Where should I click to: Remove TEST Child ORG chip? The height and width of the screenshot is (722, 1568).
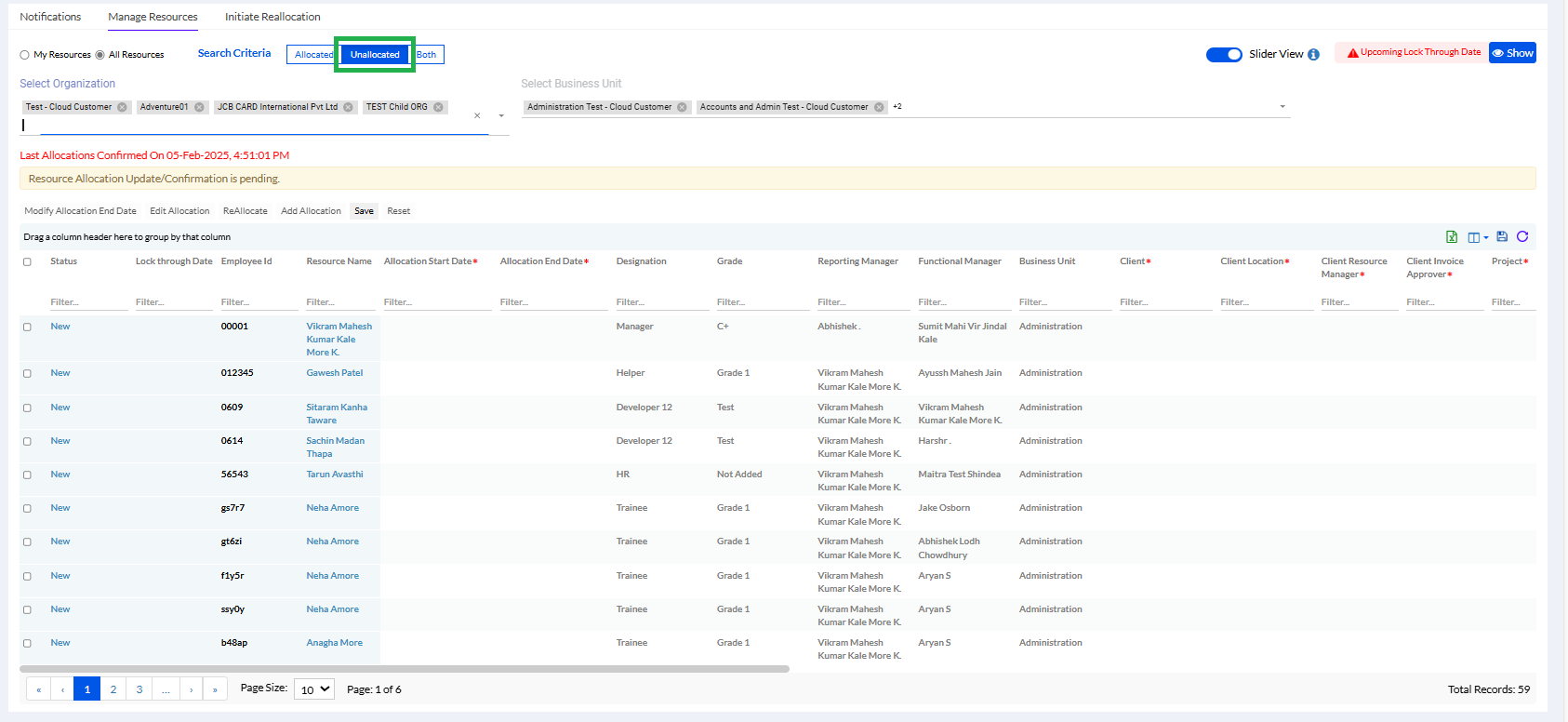click(x=438, y=107)
